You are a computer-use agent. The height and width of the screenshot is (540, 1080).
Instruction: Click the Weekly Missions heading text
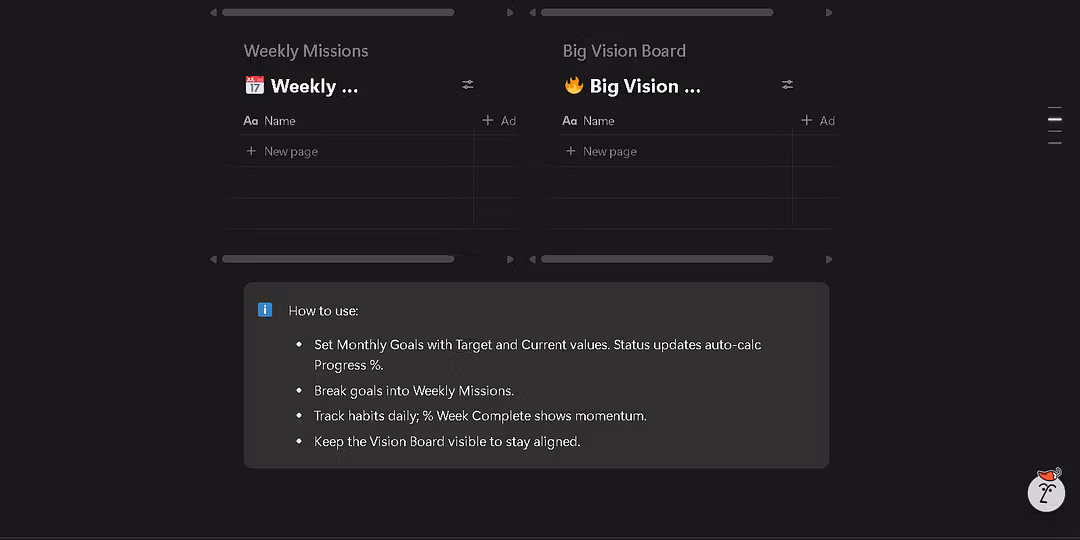(306, 51)
